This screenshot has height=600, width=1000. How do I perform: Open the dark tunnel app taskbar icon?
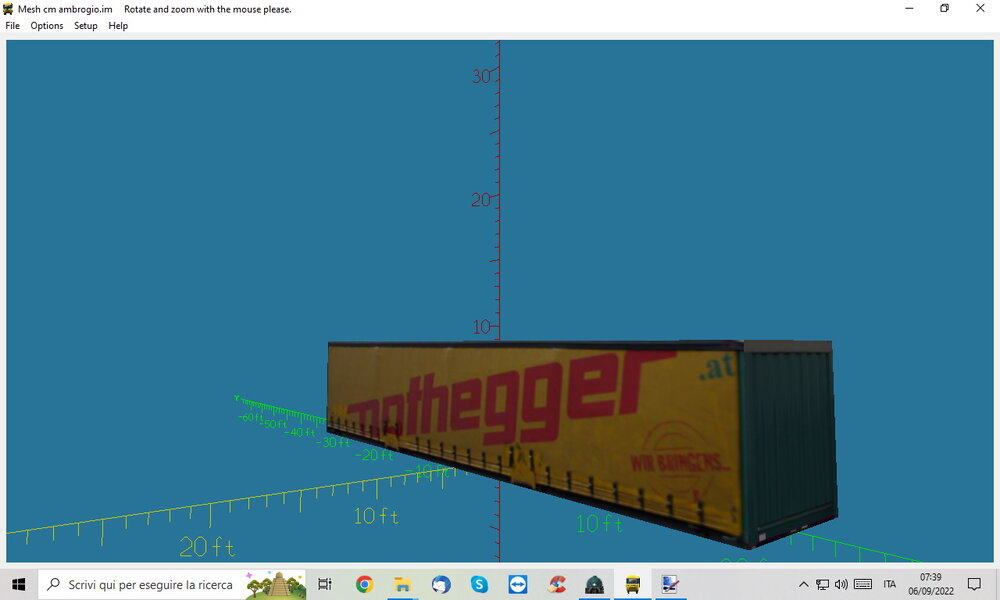coord(594,584)
